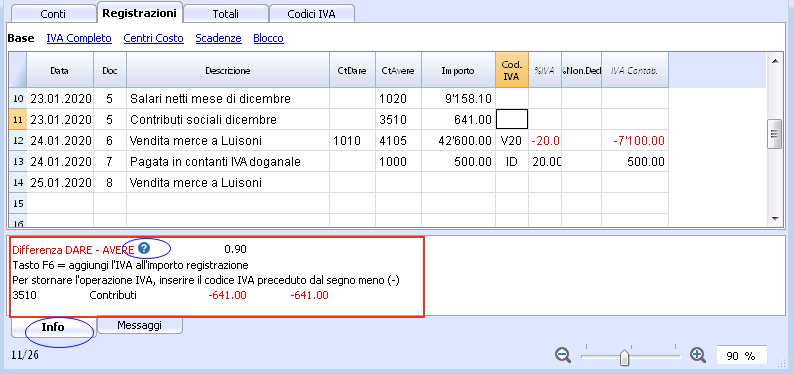The image size is (794, 374).
Task: Click 'Vendita merce a Luisoni' in row 14
Action: point(228,183)
